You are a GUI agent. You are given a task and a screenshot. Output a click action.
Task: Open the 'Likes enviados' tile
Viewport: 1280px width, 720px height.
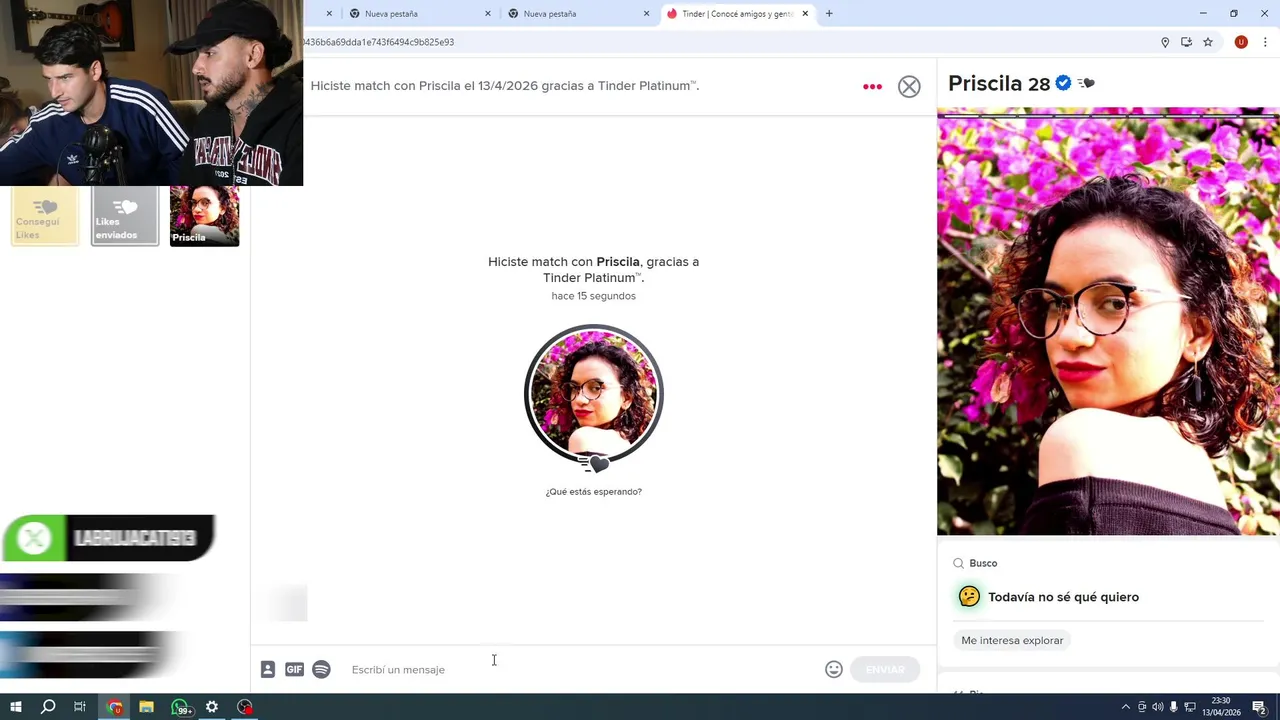click(125, 216)
